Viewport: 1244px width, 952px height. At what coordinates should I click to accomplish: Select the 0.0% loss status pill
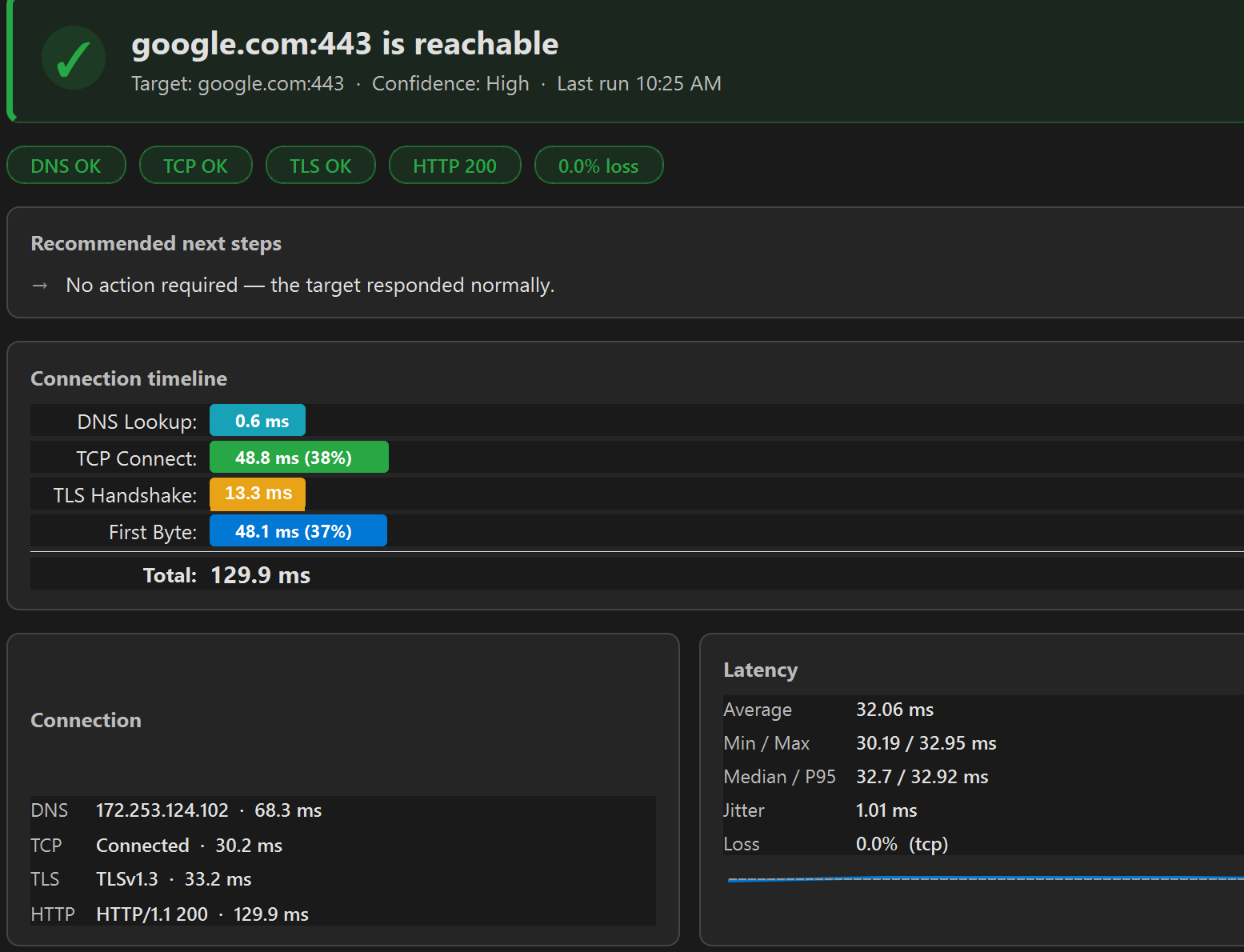599,166
